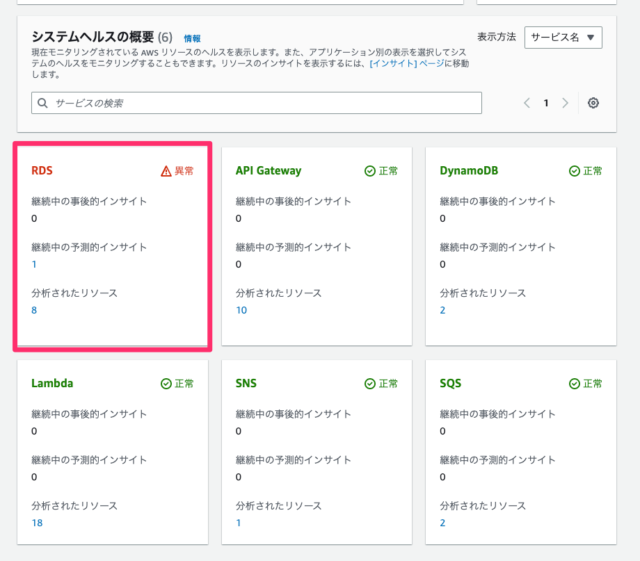Viewport: 640px width, 561px height.
Task: Select page number 1 in pagination
Action: click(x=546, y=103)
